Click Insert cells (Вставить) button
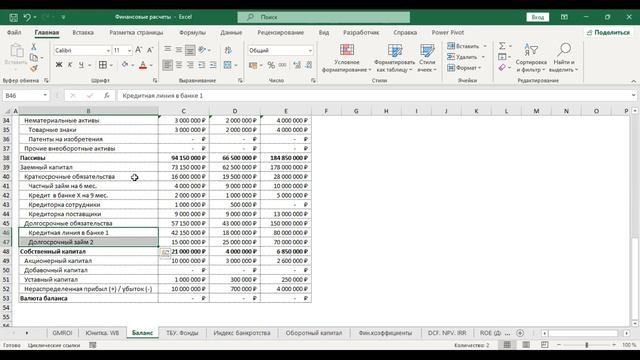This screenshot has height=360, width=640. point(463,46)
